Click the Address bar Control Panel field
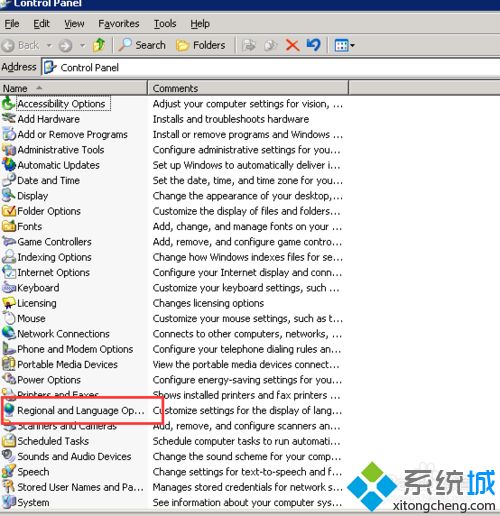 (271, 68)
